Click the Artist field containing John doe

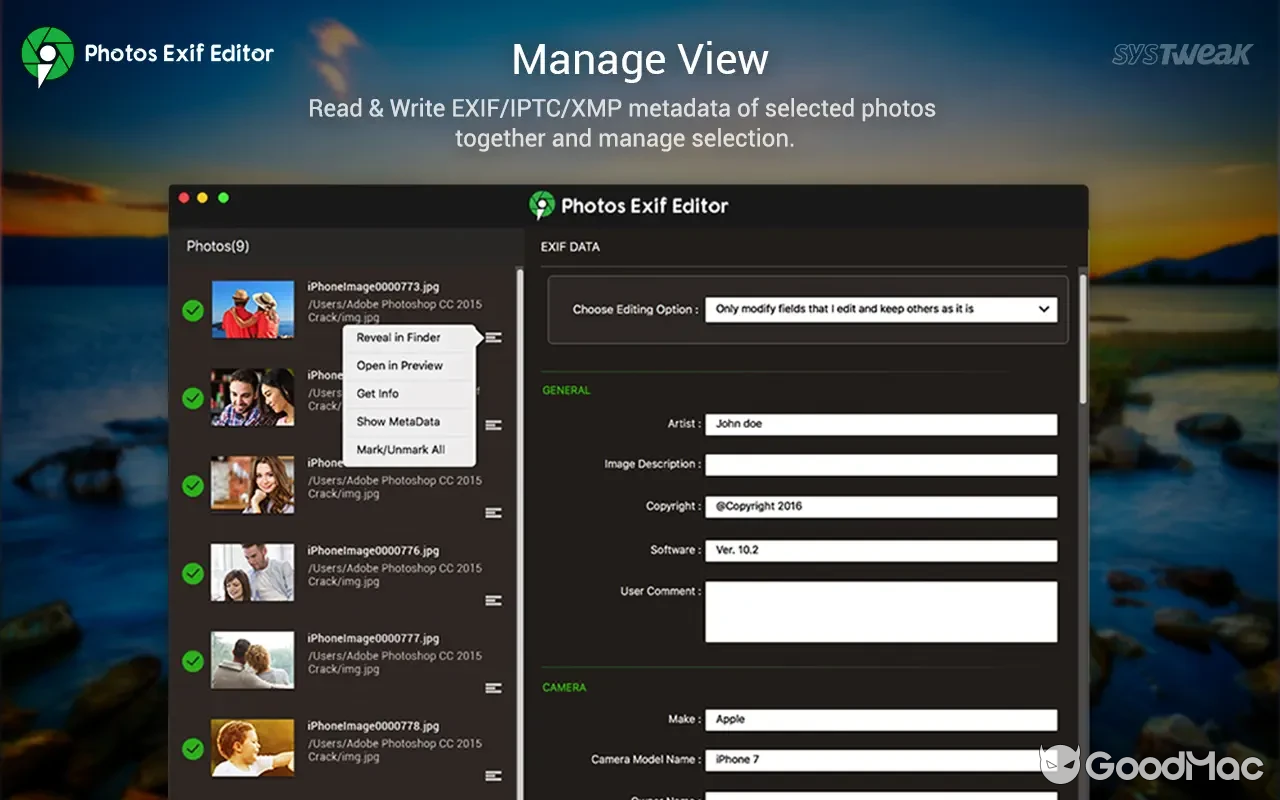coord(881,424)
